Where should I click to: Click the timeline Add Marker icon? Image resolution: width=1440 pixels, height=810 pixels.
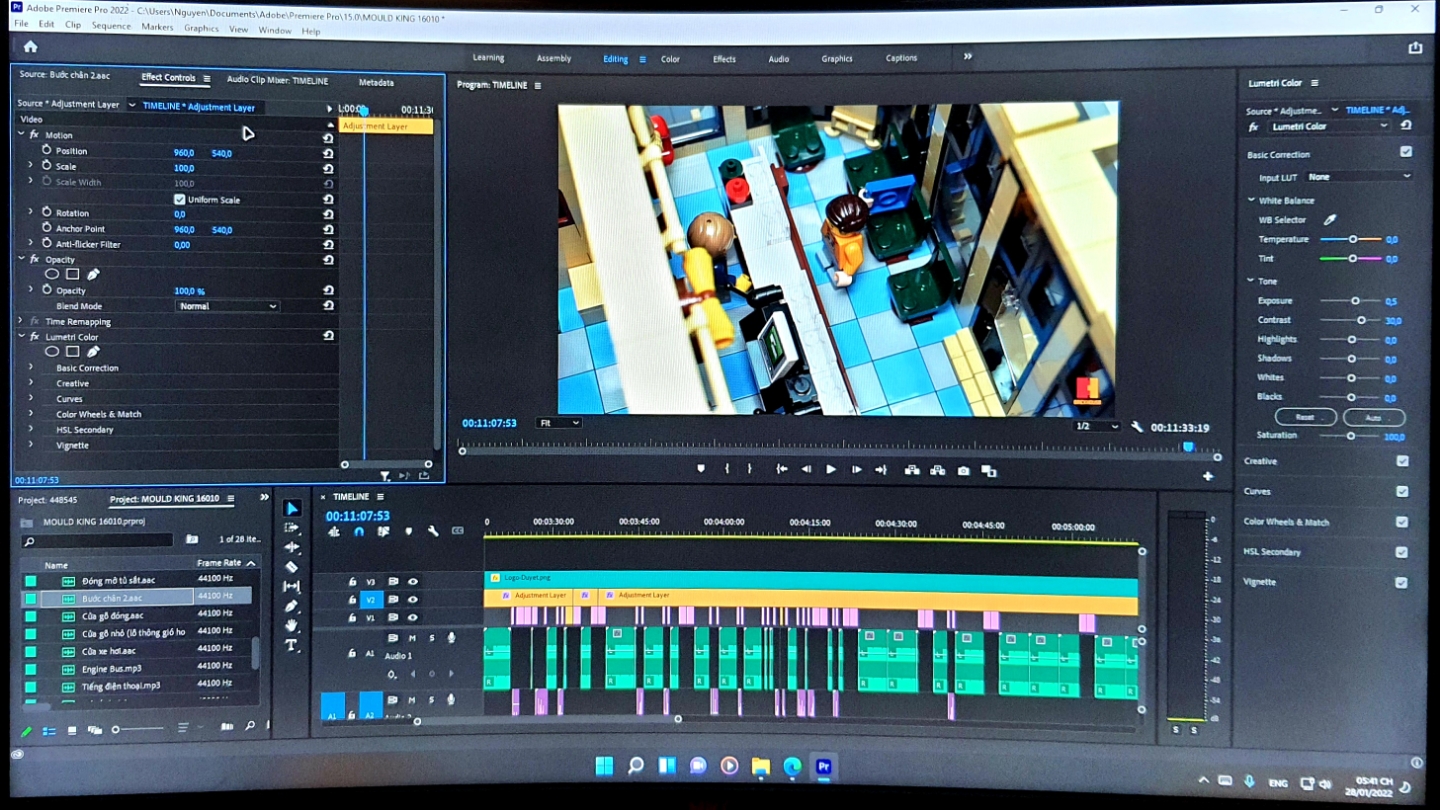click(x=408, y=532)
